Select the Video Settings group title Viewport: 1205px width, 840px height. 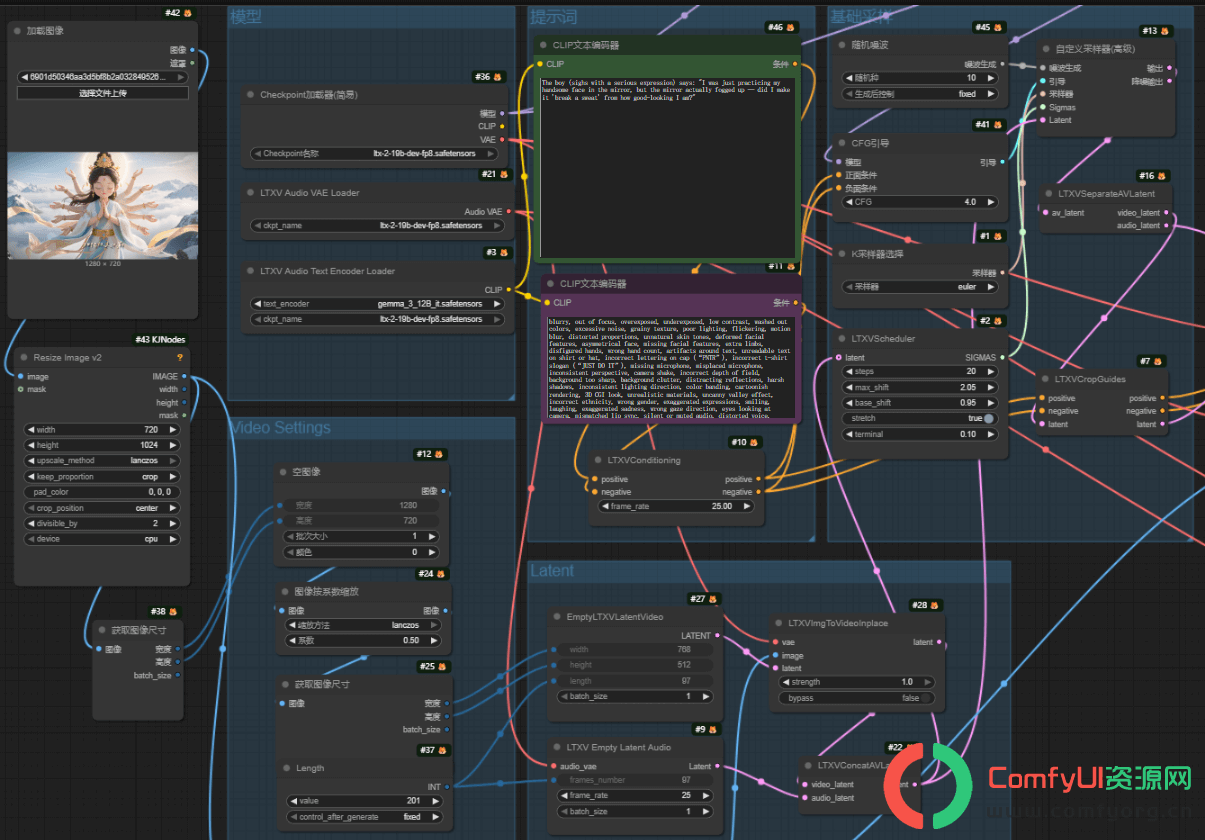tap(281, 428)
